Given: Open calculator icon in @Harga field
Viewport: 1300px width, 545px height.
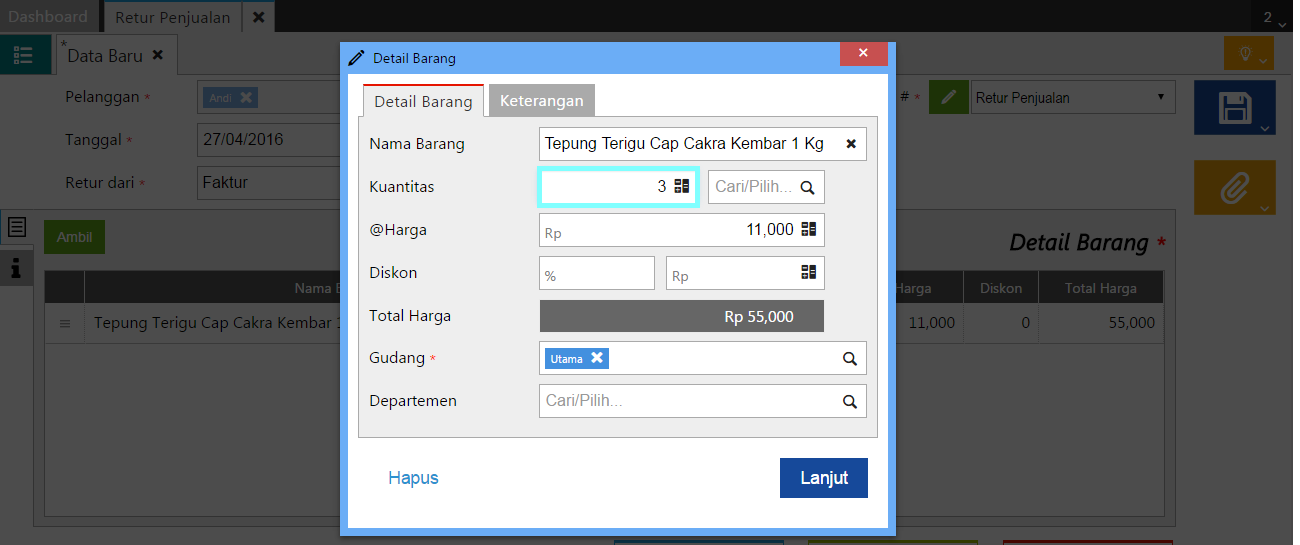Looking at the screenshot, I should (809, 230).
